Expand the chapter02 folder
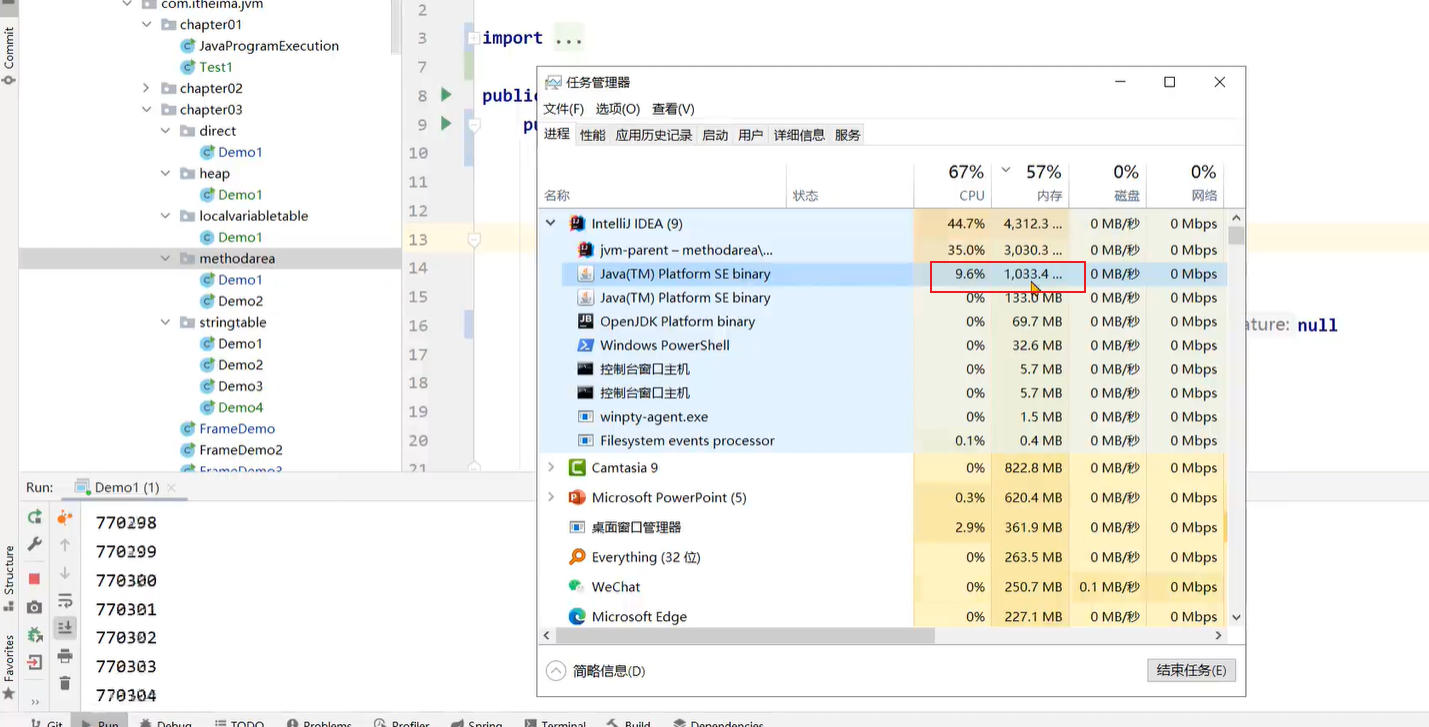The width and height of the screenshot is (1429, 727). pos(147,88)
